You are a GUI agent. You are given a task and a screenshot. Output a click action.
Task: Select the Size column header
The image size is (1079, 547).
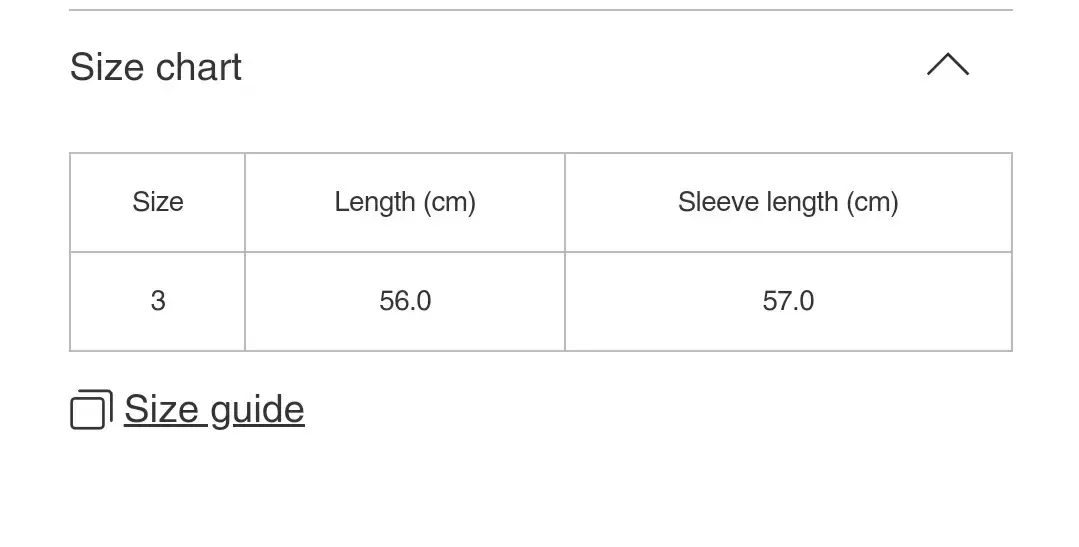[x=158, y=202]
